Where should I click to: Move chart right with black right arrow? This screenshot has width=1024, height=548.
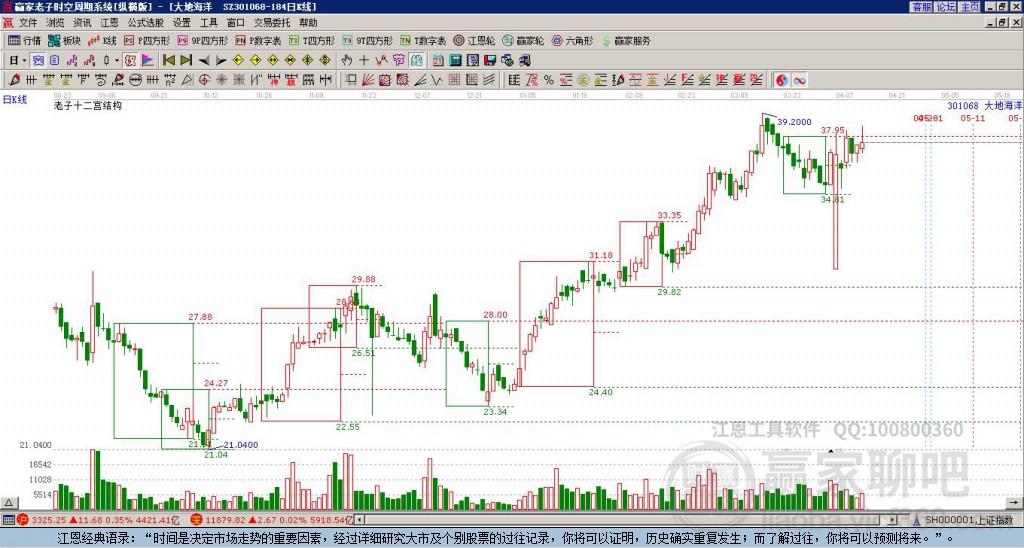pos(221,61)
